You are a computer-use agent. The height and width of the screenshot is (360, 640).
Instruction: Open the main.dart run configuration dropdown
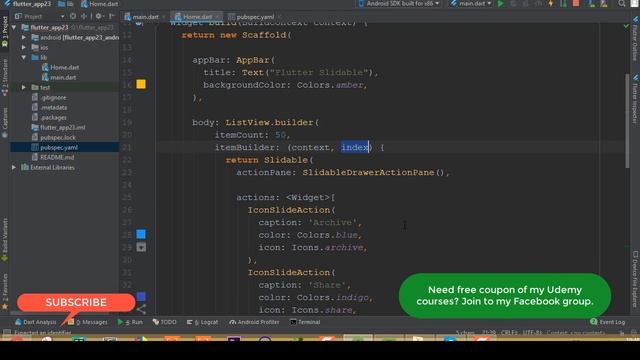pos(471,4)
